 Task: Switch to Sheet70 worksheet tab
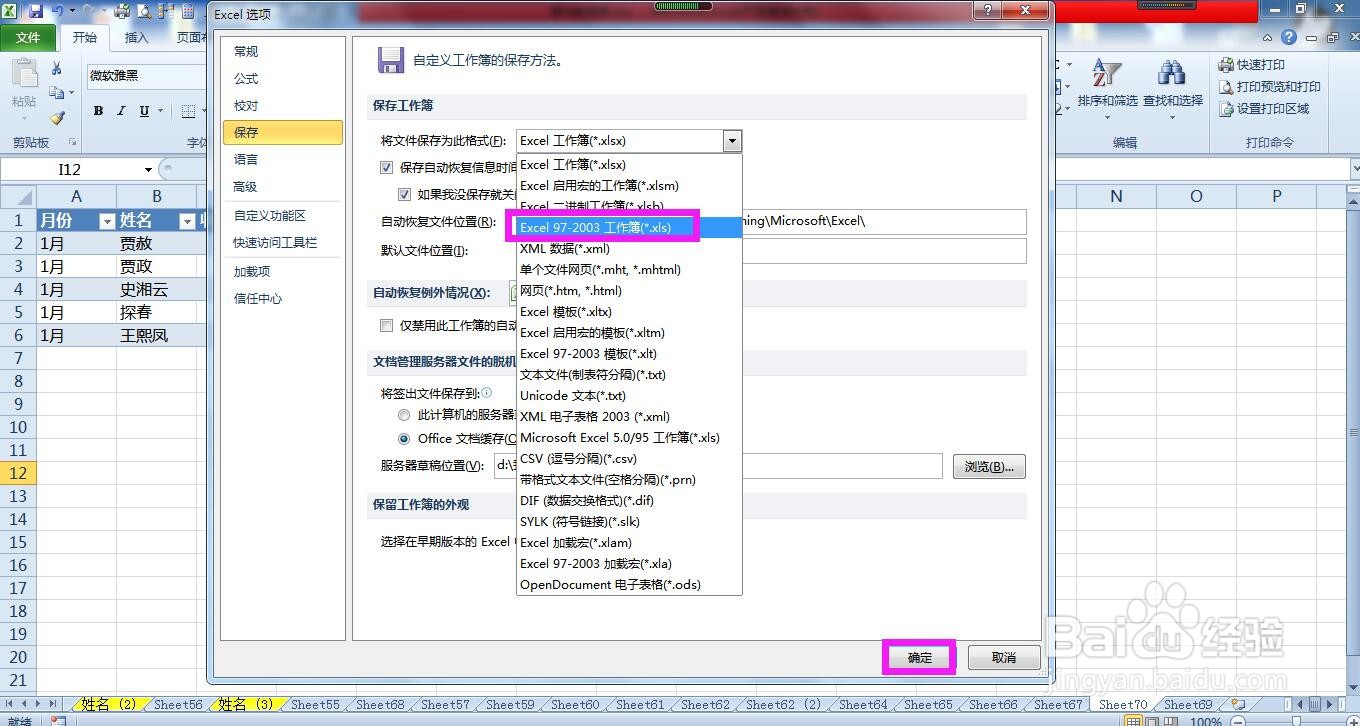click(1123, 705)
